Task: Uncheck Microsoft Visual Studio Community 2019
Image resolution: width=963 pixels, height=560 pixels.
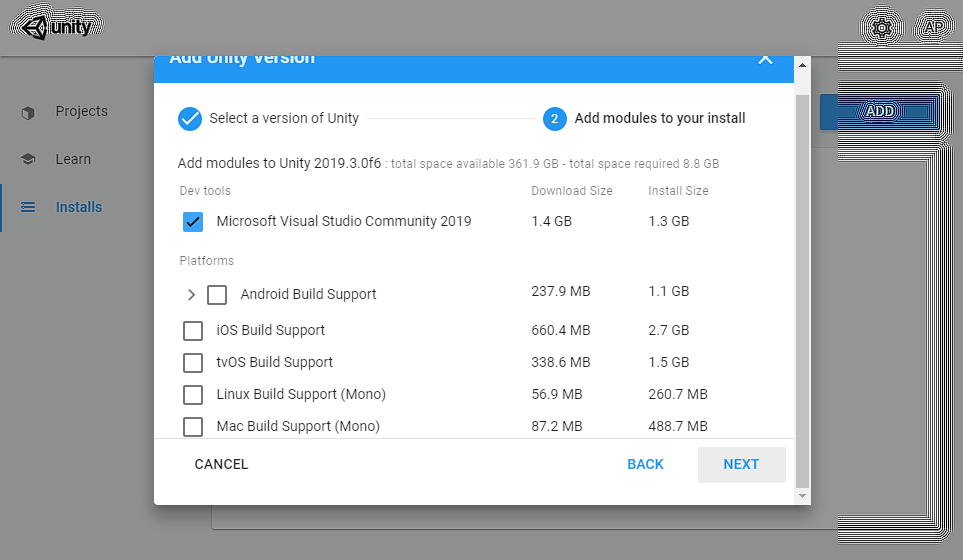Action: click(x=193, y=222)
